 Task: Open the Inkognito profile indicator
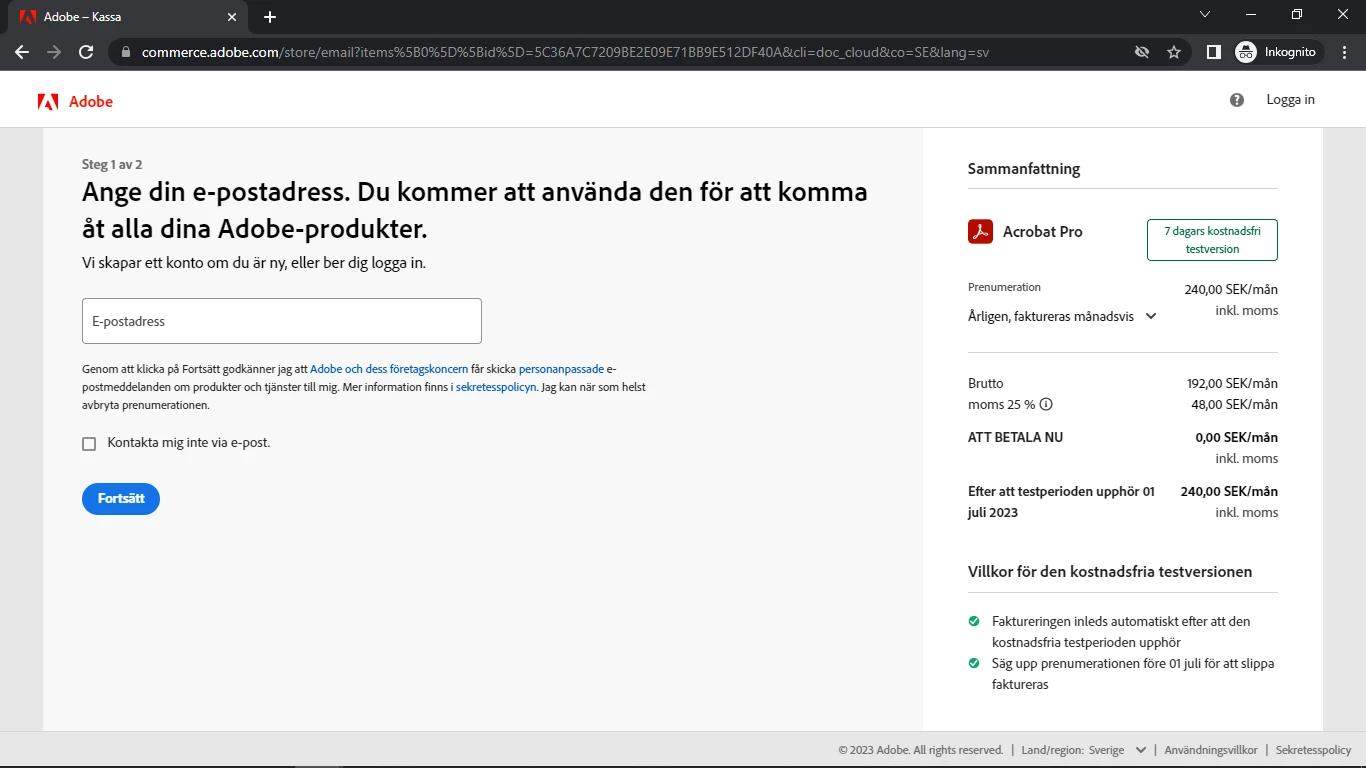point(1279,52)
